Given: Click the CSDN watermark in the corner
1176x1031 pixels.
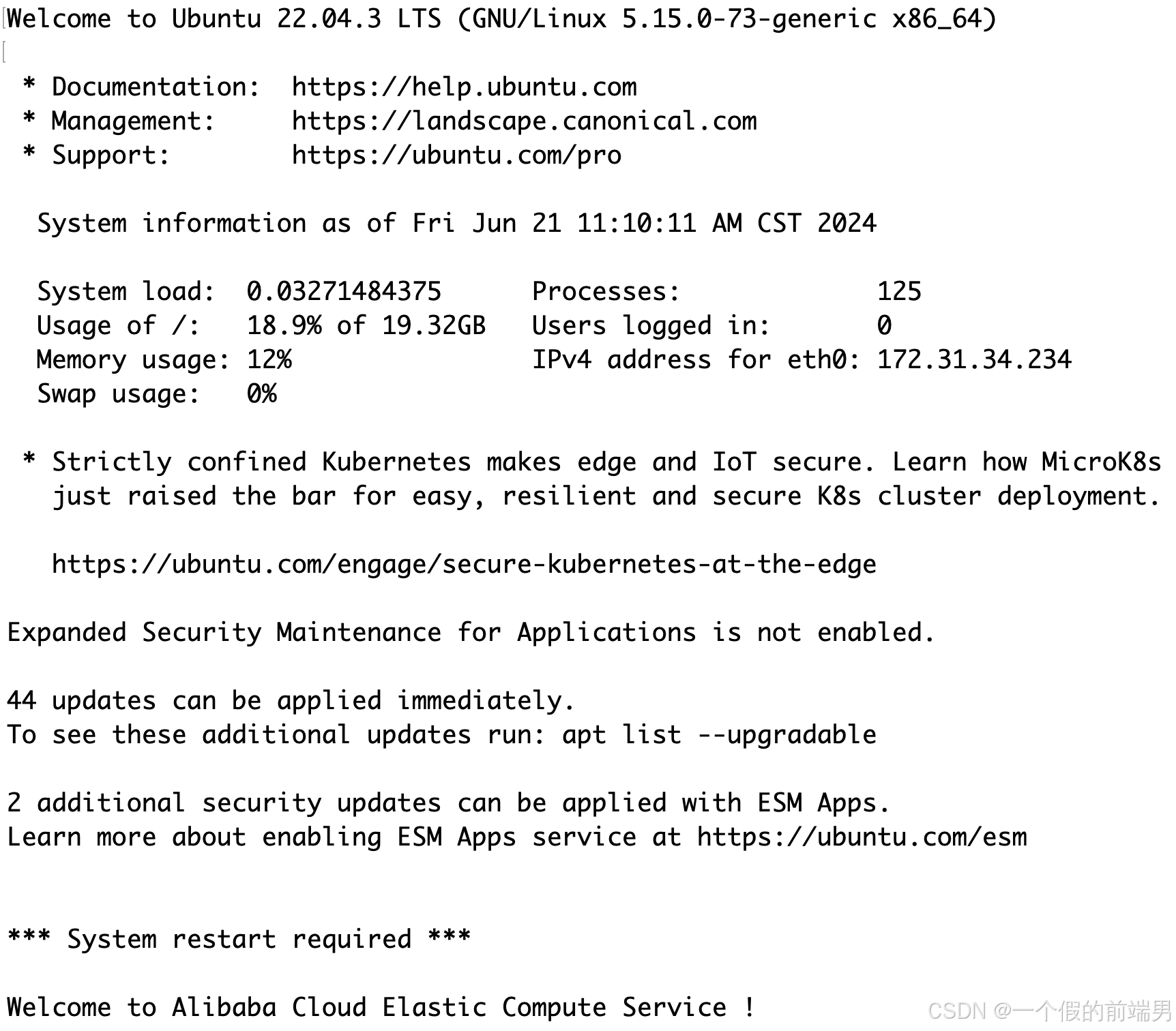Looking at the screenshot, I should tap(1050, 1011).
